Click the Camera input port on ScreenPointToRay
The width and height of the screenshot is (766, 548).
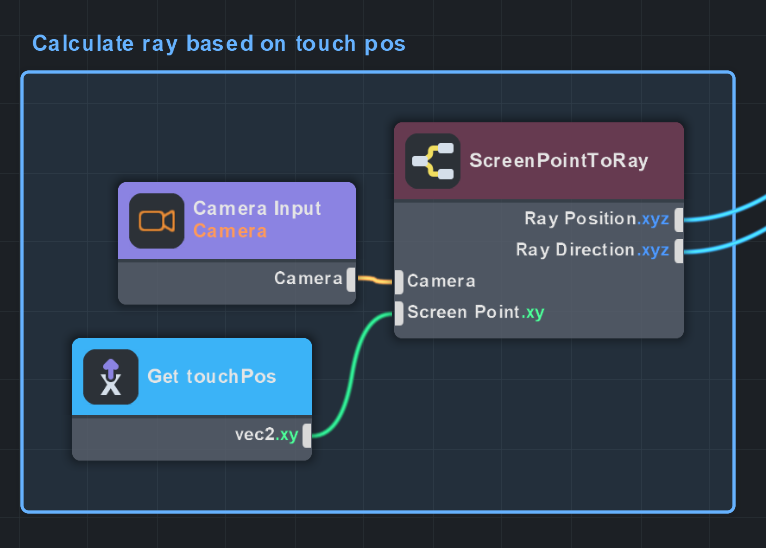(399, 281)
